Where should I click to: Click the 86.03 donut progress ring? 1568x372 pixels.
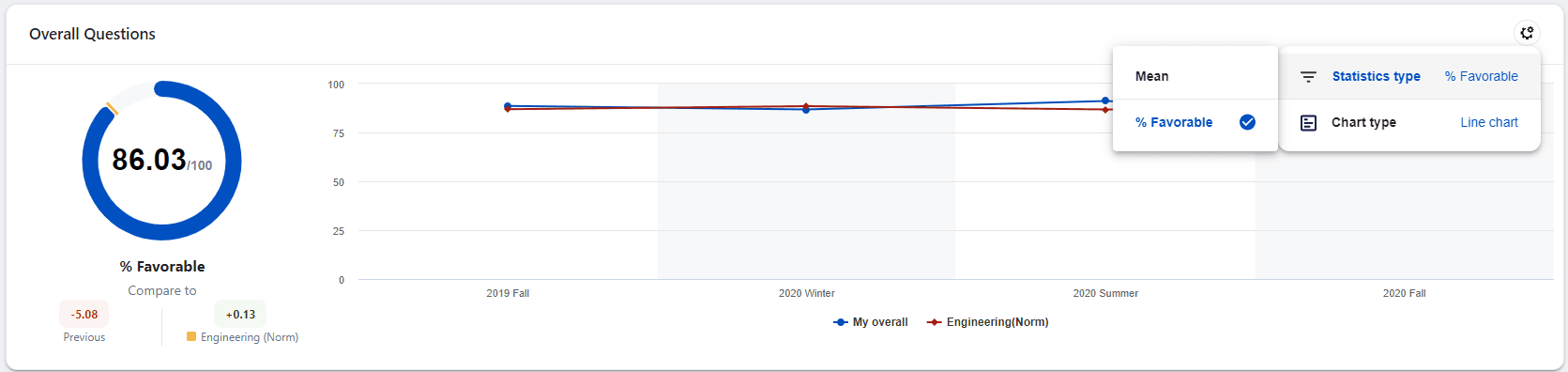pos(161,161)
